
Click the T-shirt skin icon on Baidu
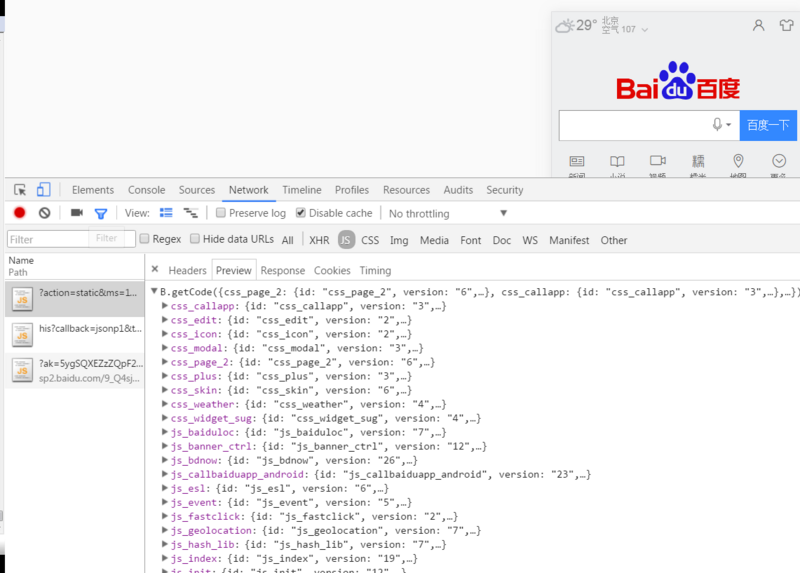[785, 26]
